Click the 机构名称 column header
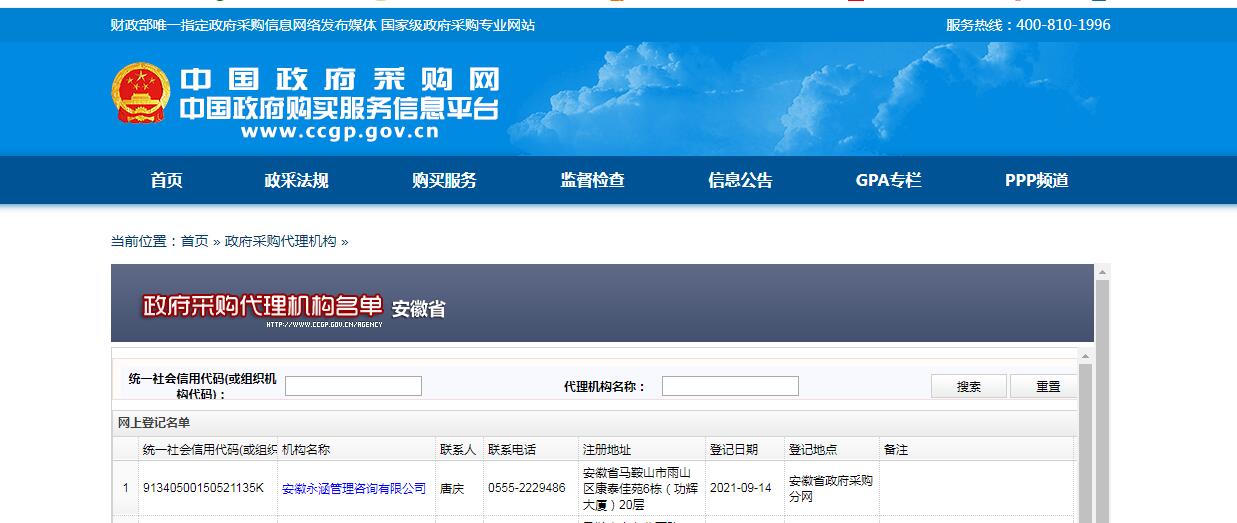The height and width of the screenshot is (523, 1237). point(306,450)
